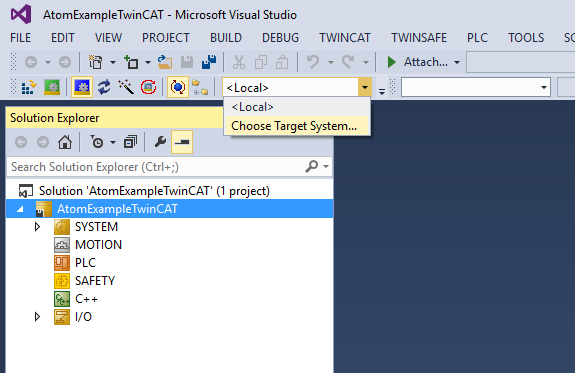The width and height of the screenshot is (575, 373).
Task: Click the Solution Explorer Forward arrow
Action: (43, 142)
